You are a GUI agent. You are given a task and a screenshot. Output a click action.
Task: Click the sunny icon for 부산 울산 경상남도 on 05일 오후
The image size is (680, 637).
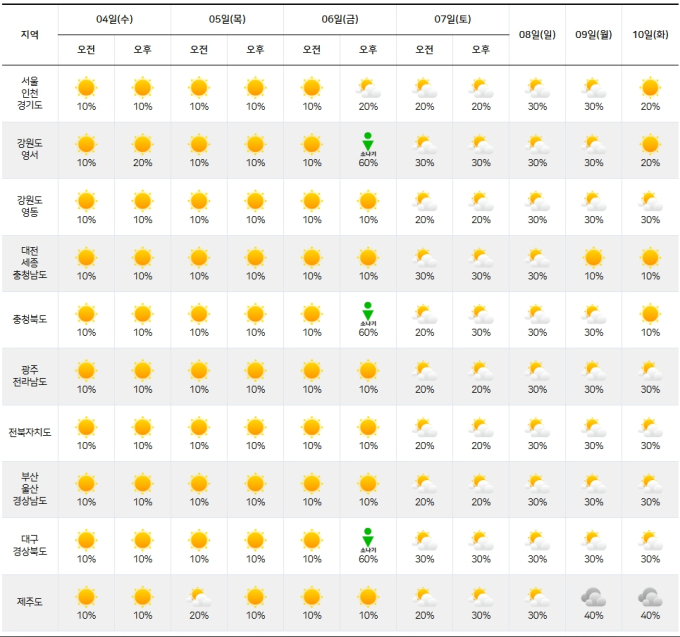pyautogui.click(x=255, y=483)
